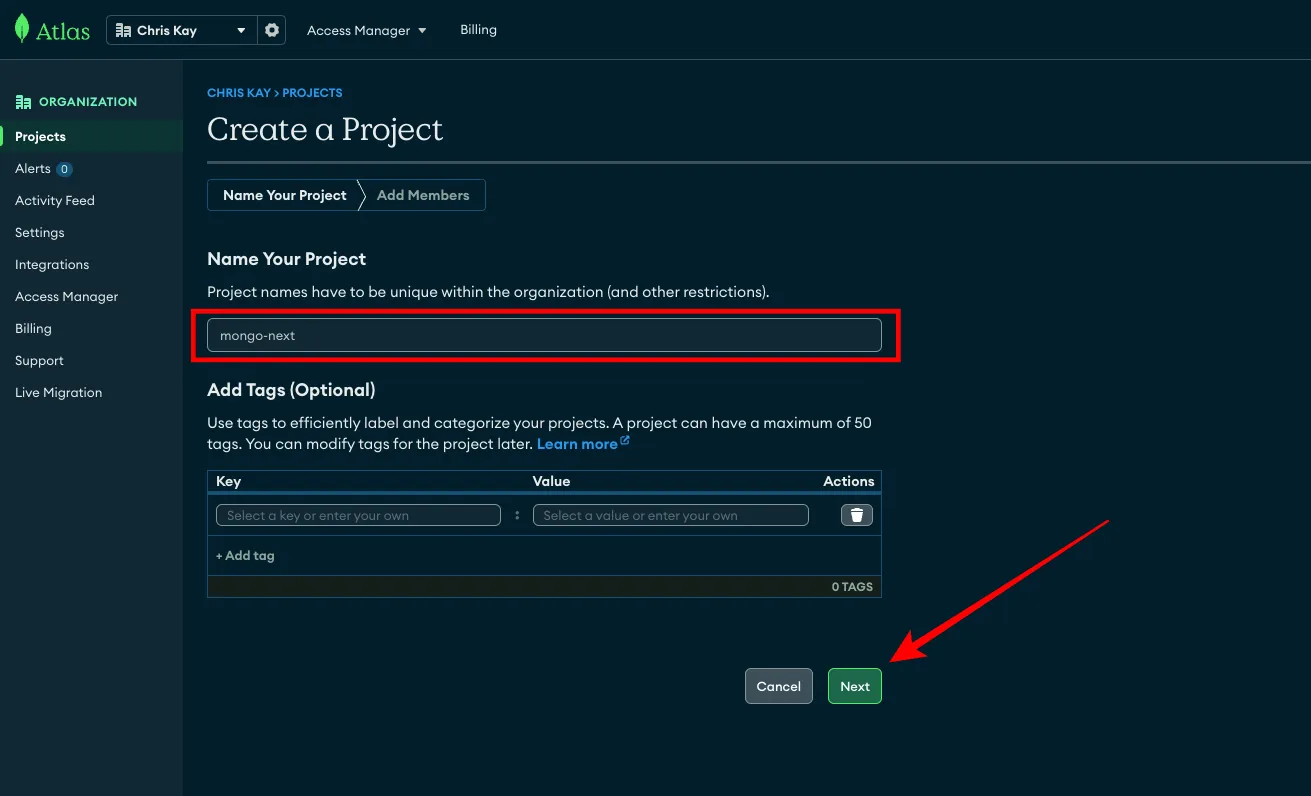Click the project name input field
The width and height of the screenshot is (1311, 796).
pyautogui.click(x=544, y=335)
